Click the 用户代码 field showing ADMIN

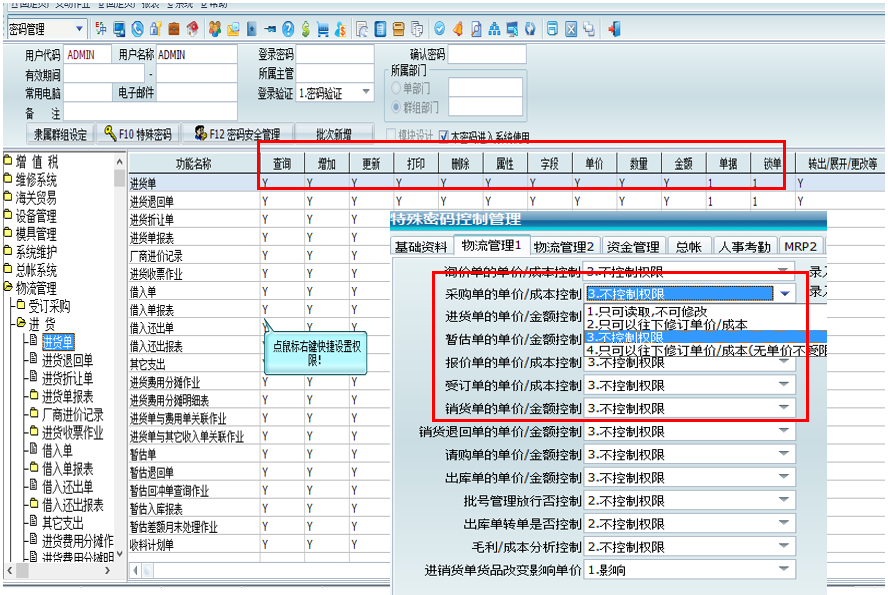pos(88,55)
